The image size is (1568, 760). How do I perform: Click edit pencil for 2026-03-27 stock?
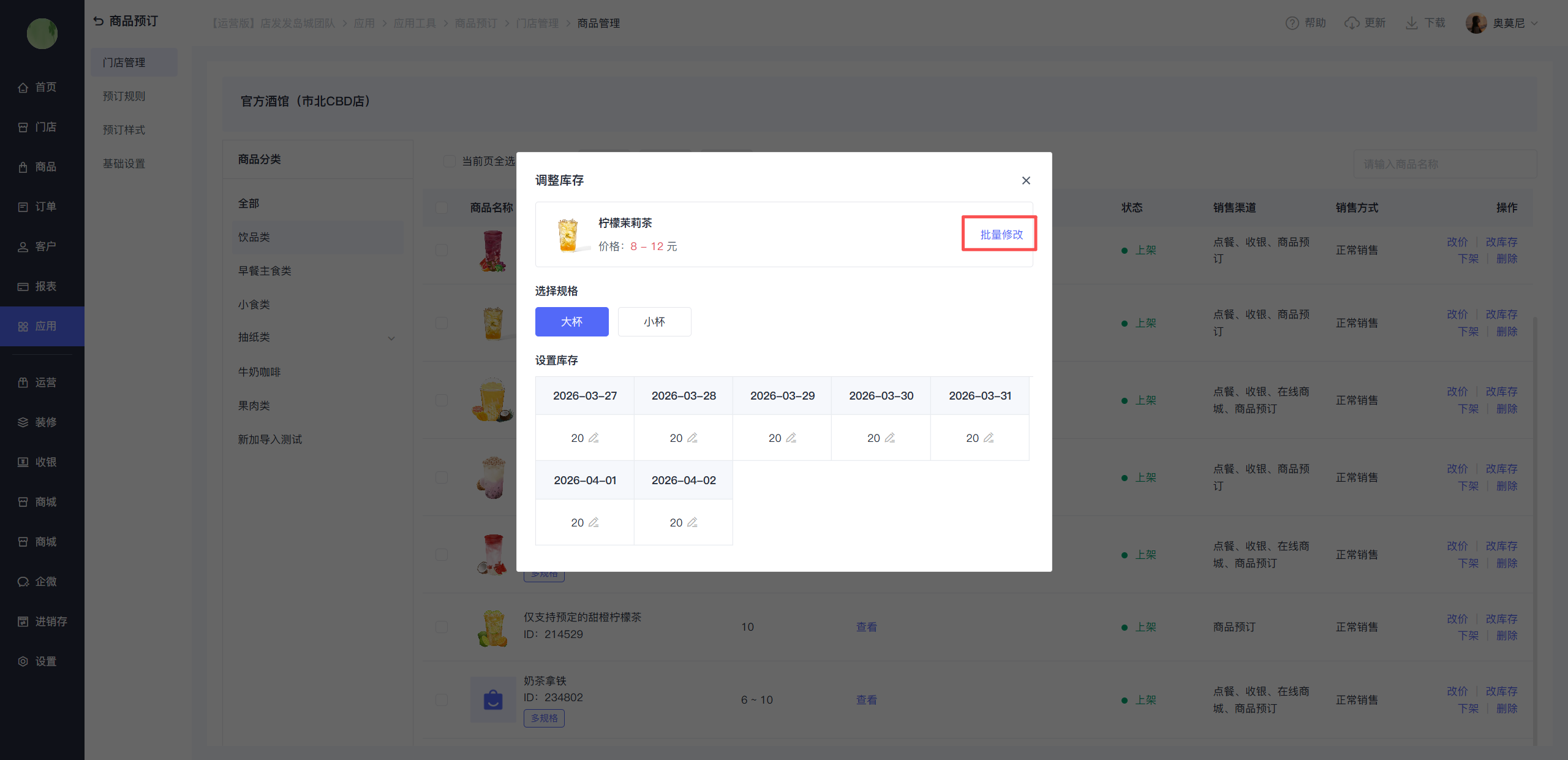click(594, 438)
